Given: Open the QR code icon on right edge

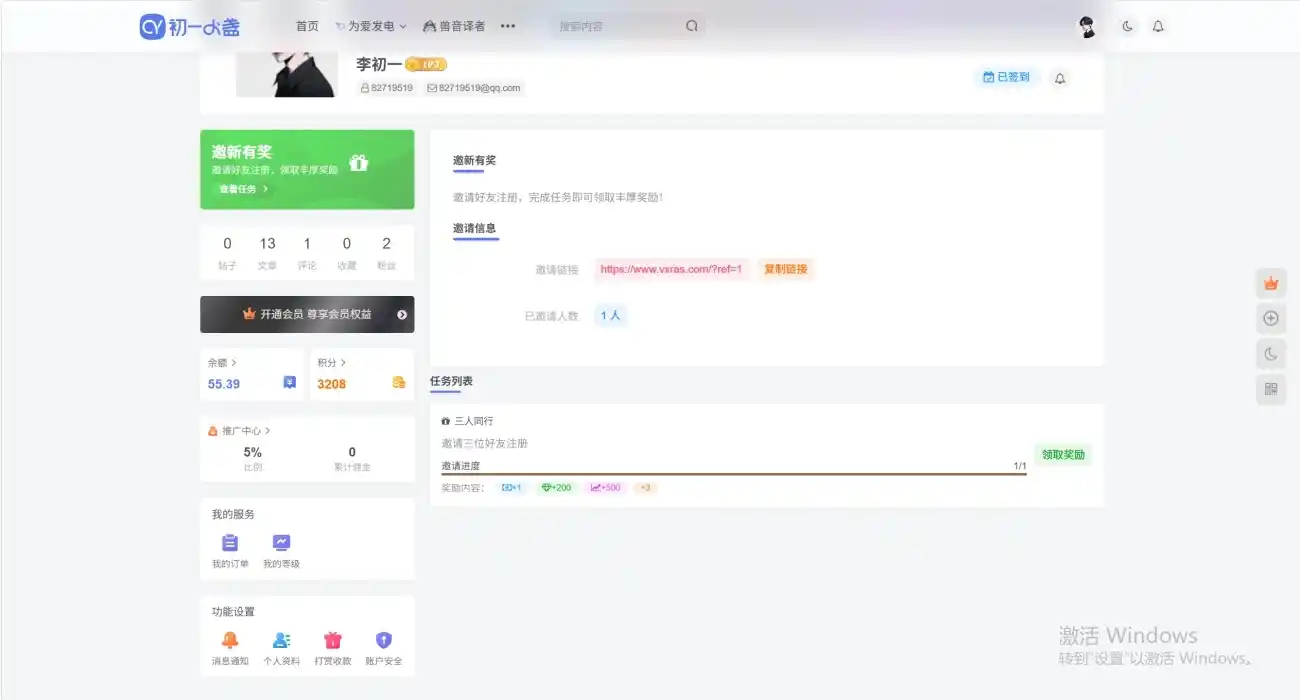Looking at the screenshot, I should [x=1271, y=389].
